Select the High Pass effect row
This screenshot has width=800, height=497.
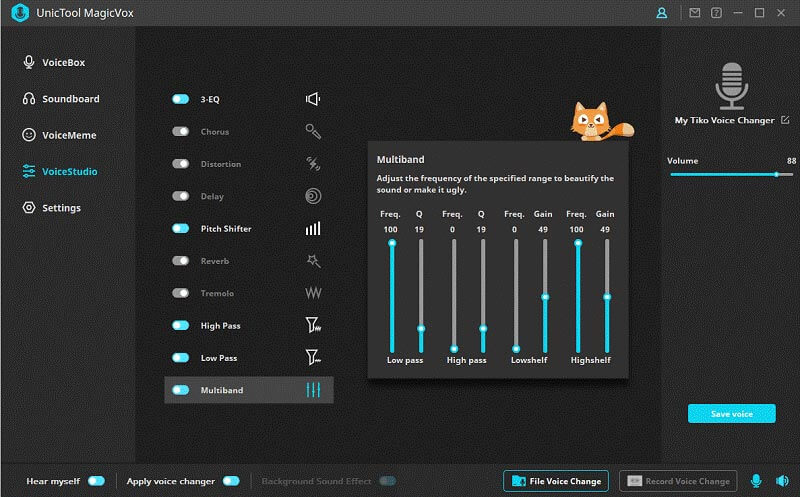(x=249, y=325)
